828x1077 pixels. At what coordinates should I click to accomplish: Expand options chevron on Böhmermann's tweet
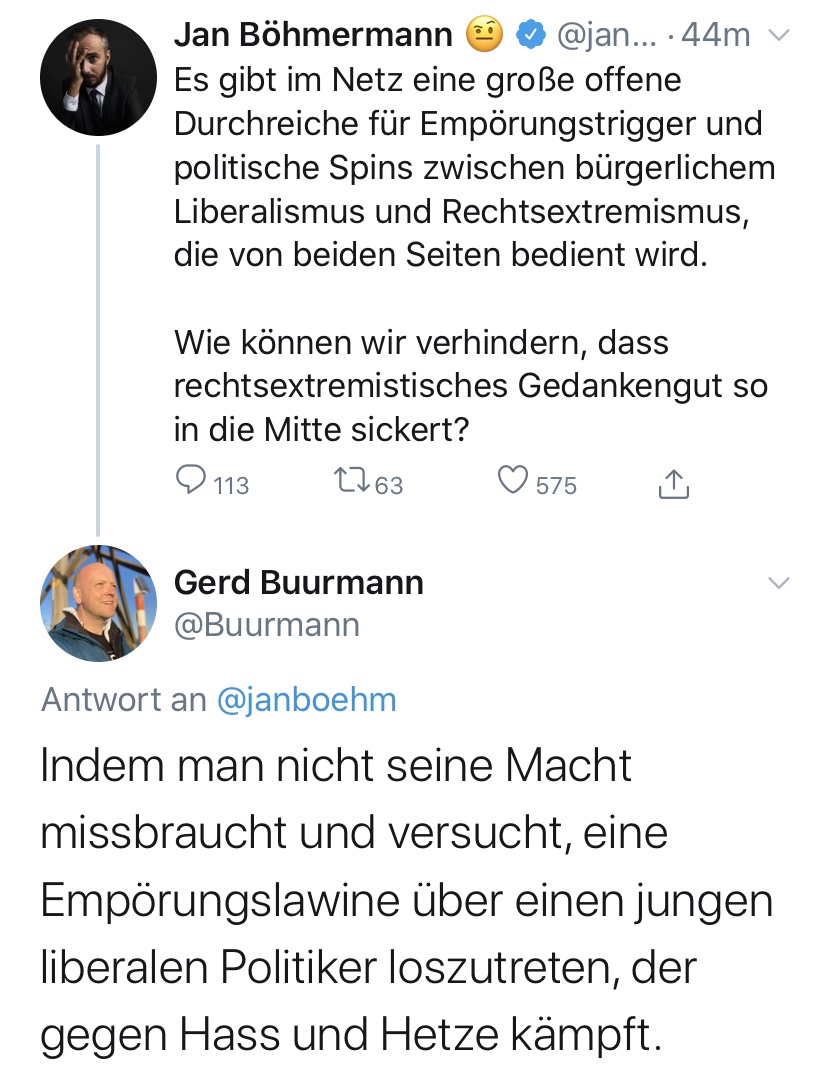[x=778, y=36]
